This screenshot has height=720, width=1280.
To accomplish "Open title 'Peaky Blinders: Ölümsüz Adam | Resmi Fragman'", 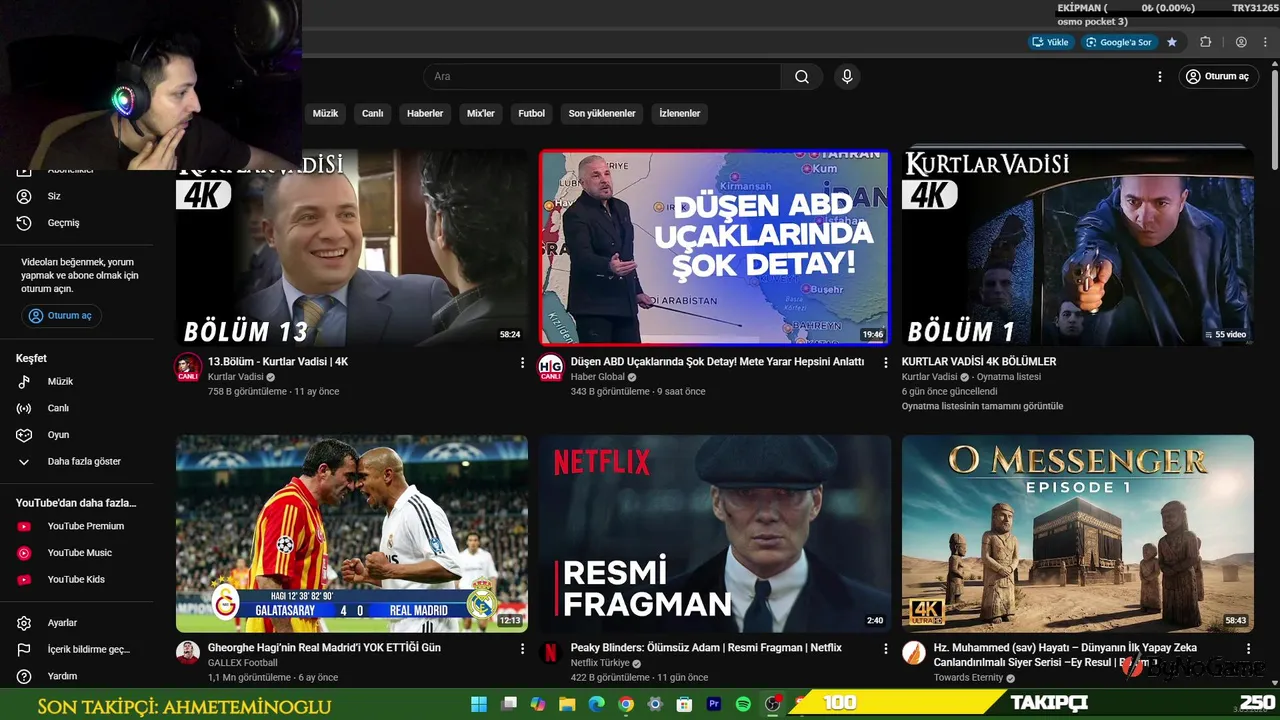I will pyautogui.click(x=706, y=648).
